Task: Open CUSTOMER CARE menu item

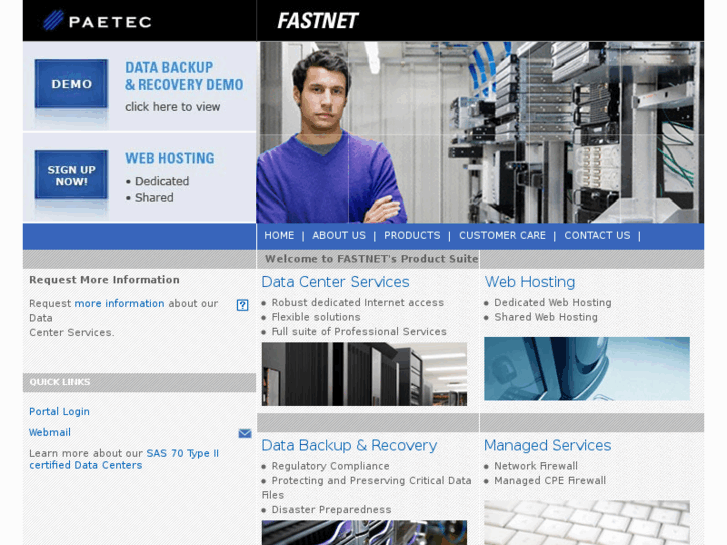Action: coord(502,236)
